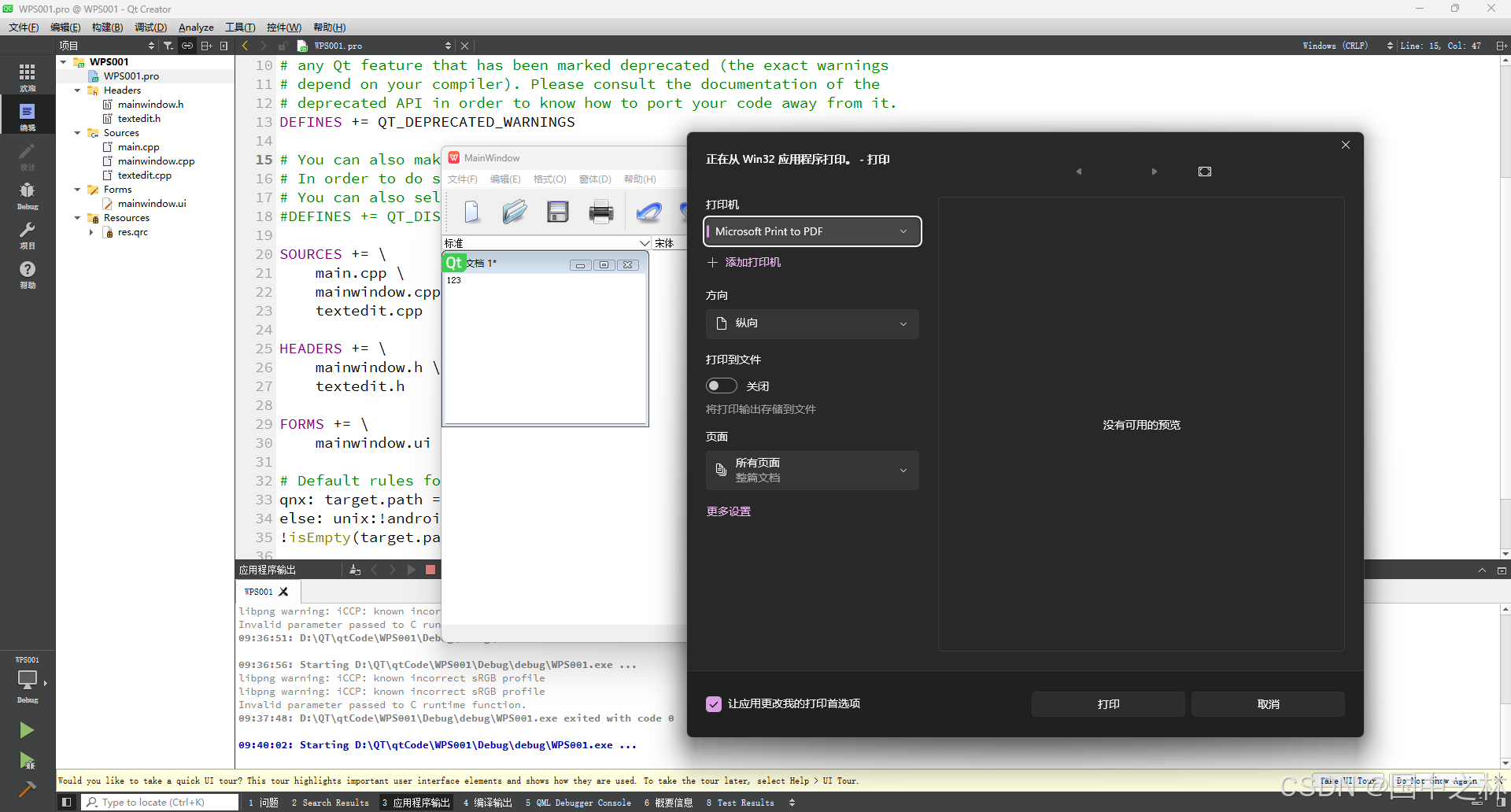Image resolution: width=1511 pixels, height=812 pixels.
Task: Close the print dialog with X
Action: (x=1346, y=145)
